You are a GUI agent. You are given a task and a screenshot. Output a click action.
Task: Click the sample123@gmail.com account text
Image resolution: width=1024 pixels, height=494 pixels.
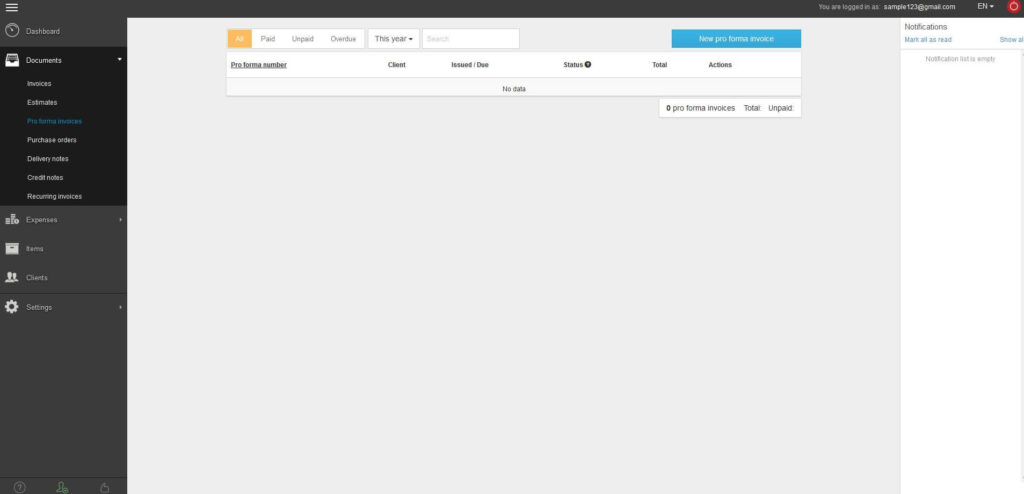920,7
